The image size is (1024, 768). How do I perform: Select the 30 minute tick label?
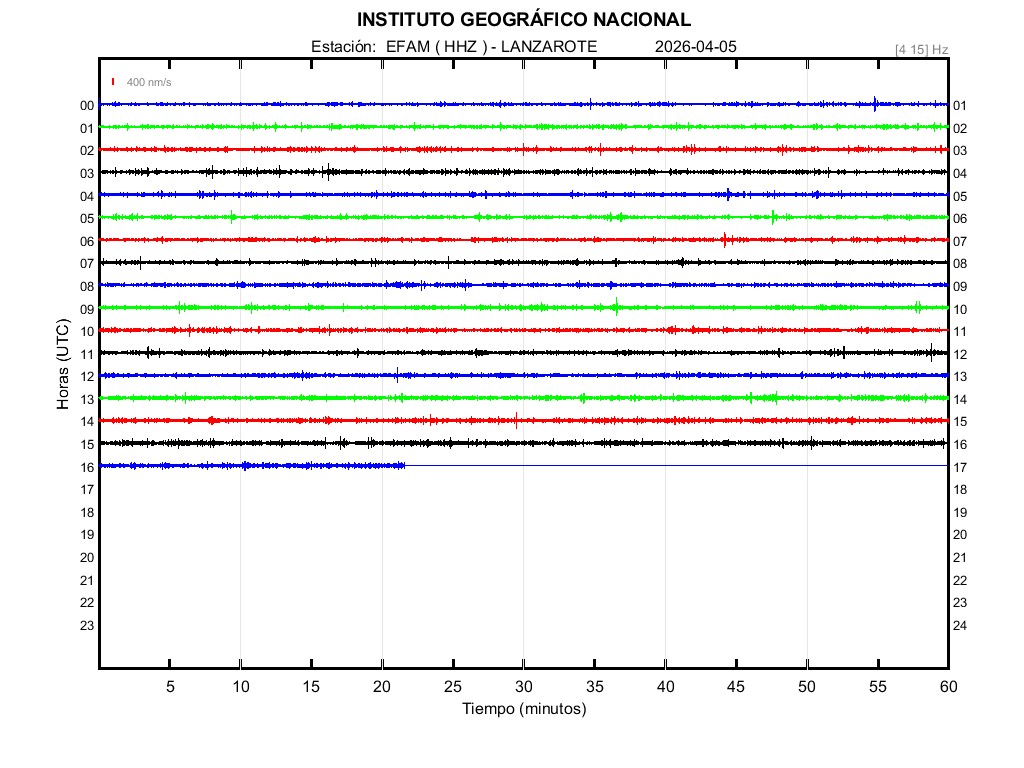[524, 686]
